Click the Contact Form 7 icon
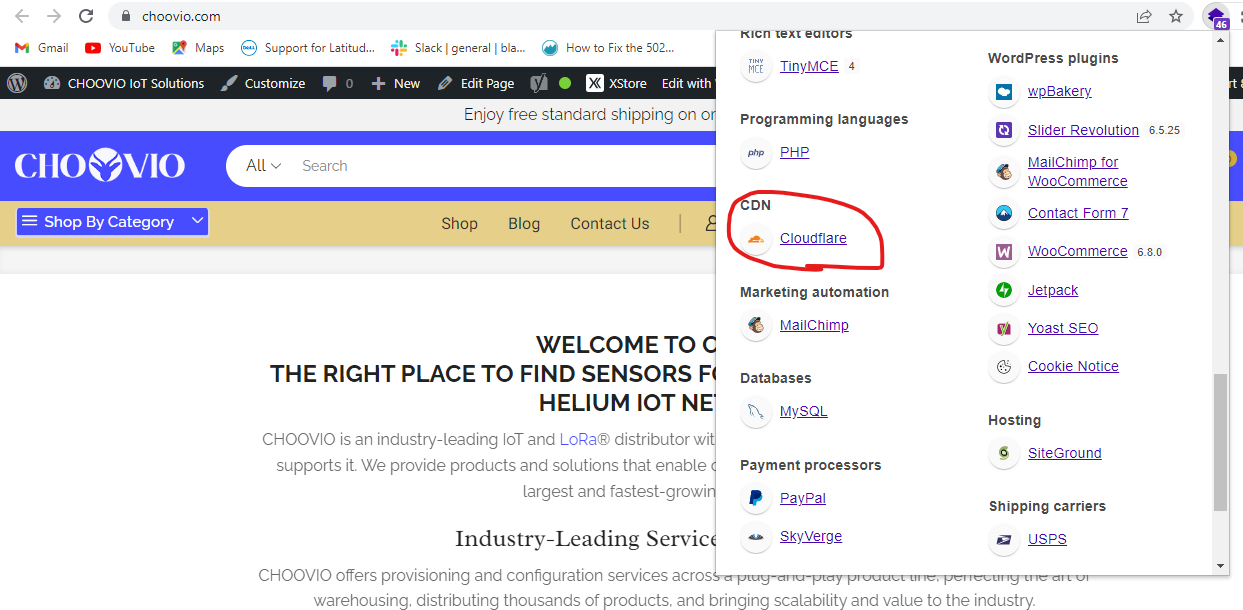Image resolution: width=1243 pixels, height=610 pixels. coord(1004,213)
